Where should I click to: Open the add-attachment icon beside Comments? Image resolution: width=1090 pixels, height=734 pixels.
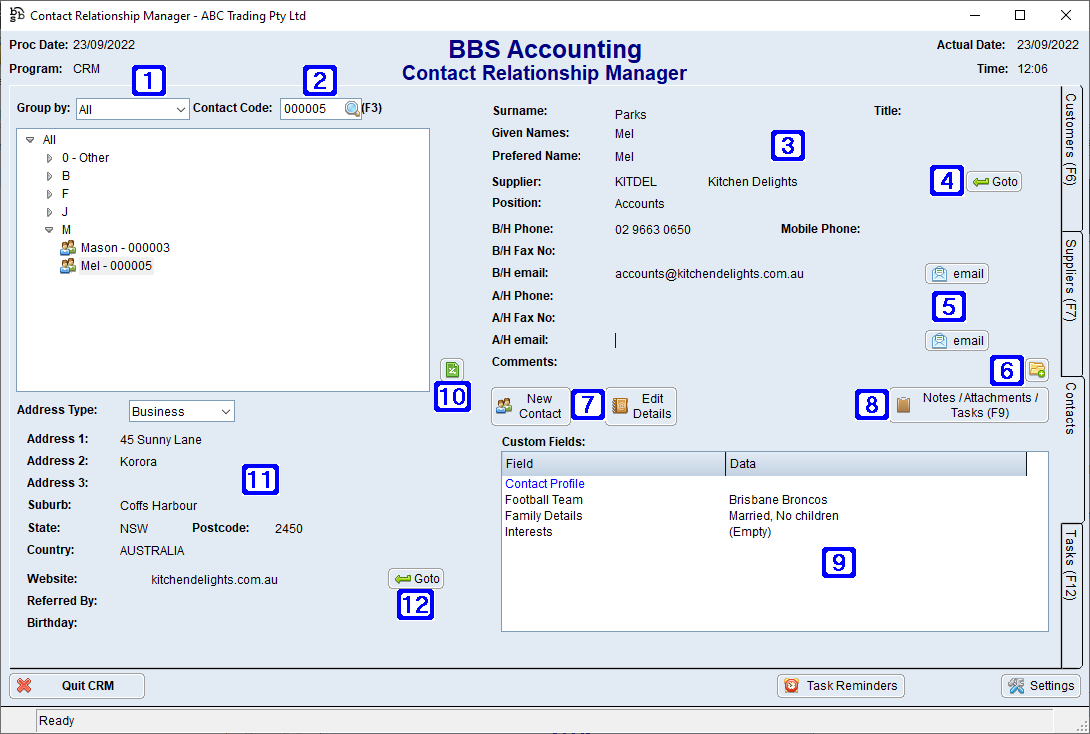[1037, 369]
